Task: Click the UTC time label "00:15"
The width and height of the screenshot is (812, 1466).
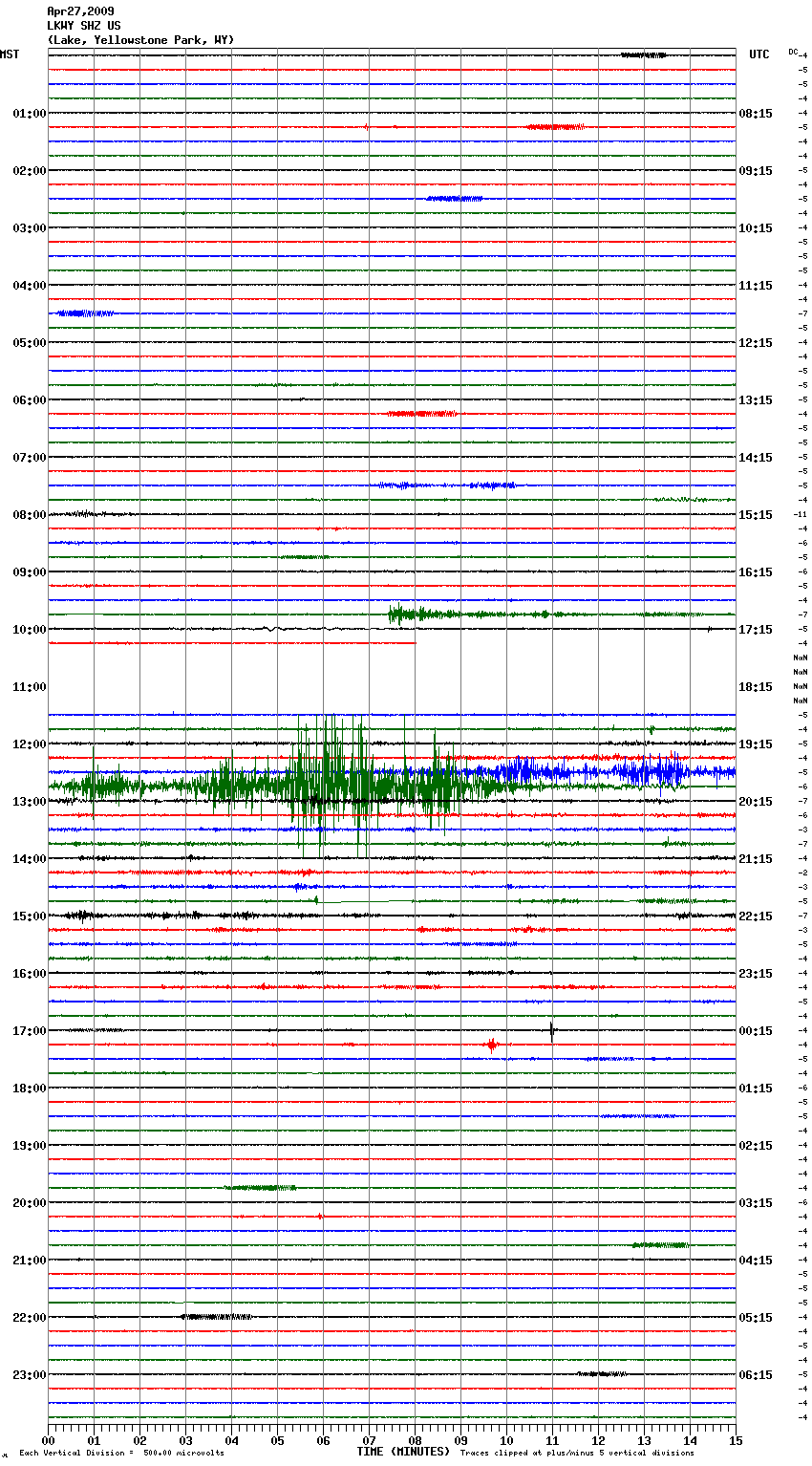Action: [756, 1031]
